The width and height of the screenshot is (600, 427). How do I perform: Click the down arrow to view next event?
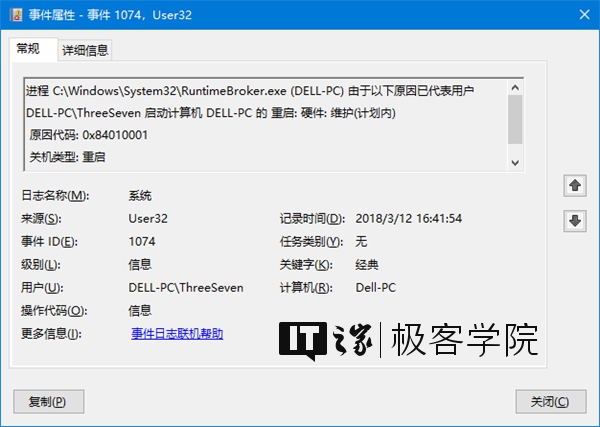(575, 221)
